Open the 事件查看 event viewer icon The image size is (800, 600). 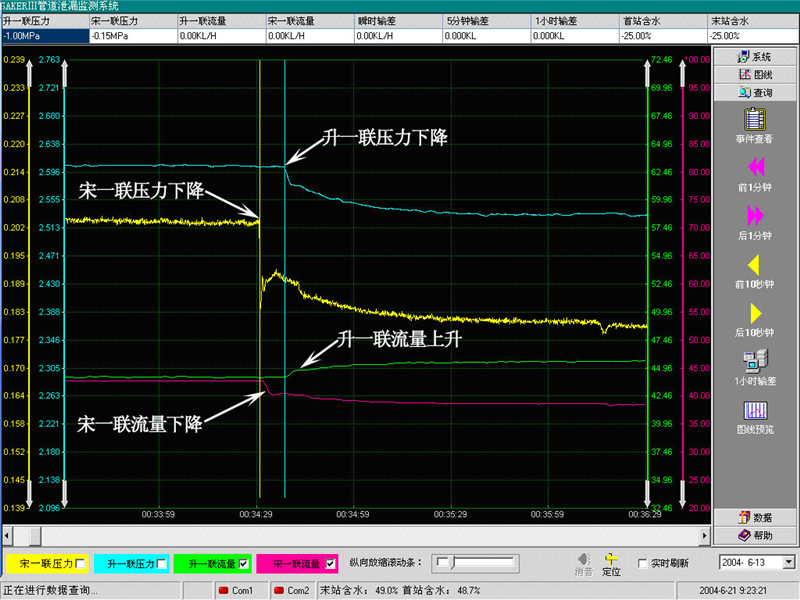[755, 119]
